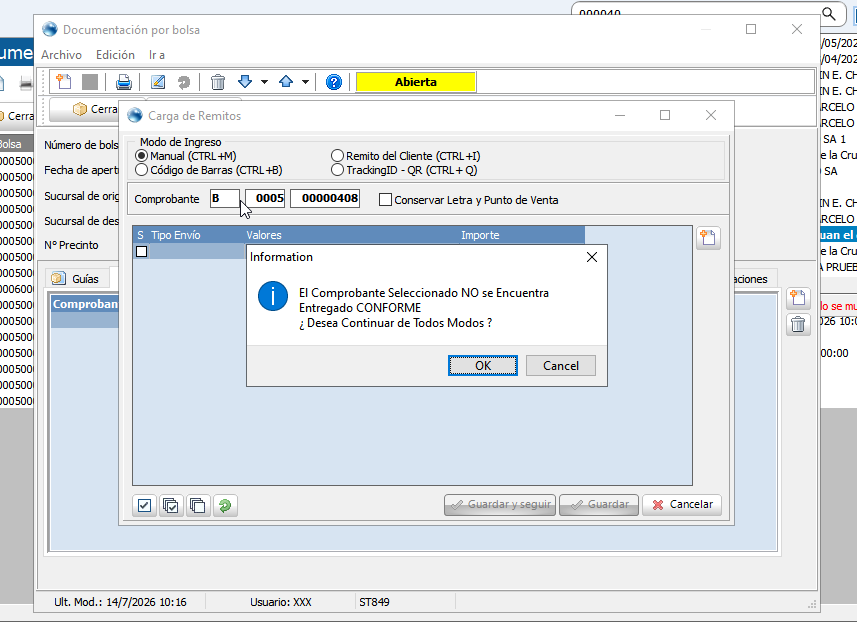The image size is (857, 622).
Task: Click the Comprobante letter field B
Action: coord(225,198)
